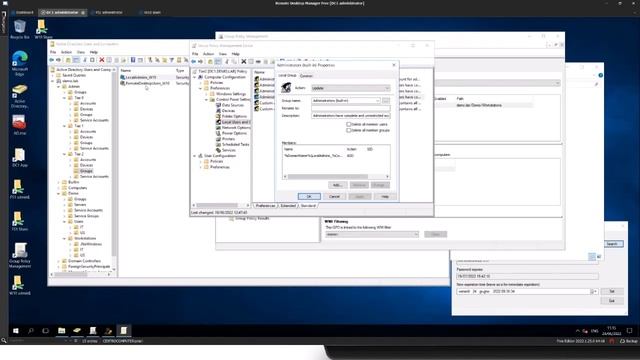Click the Back arrow in Group Policy Editor toolbar
This screenshot has width=640, height=360.
click(x=193, y=62)
